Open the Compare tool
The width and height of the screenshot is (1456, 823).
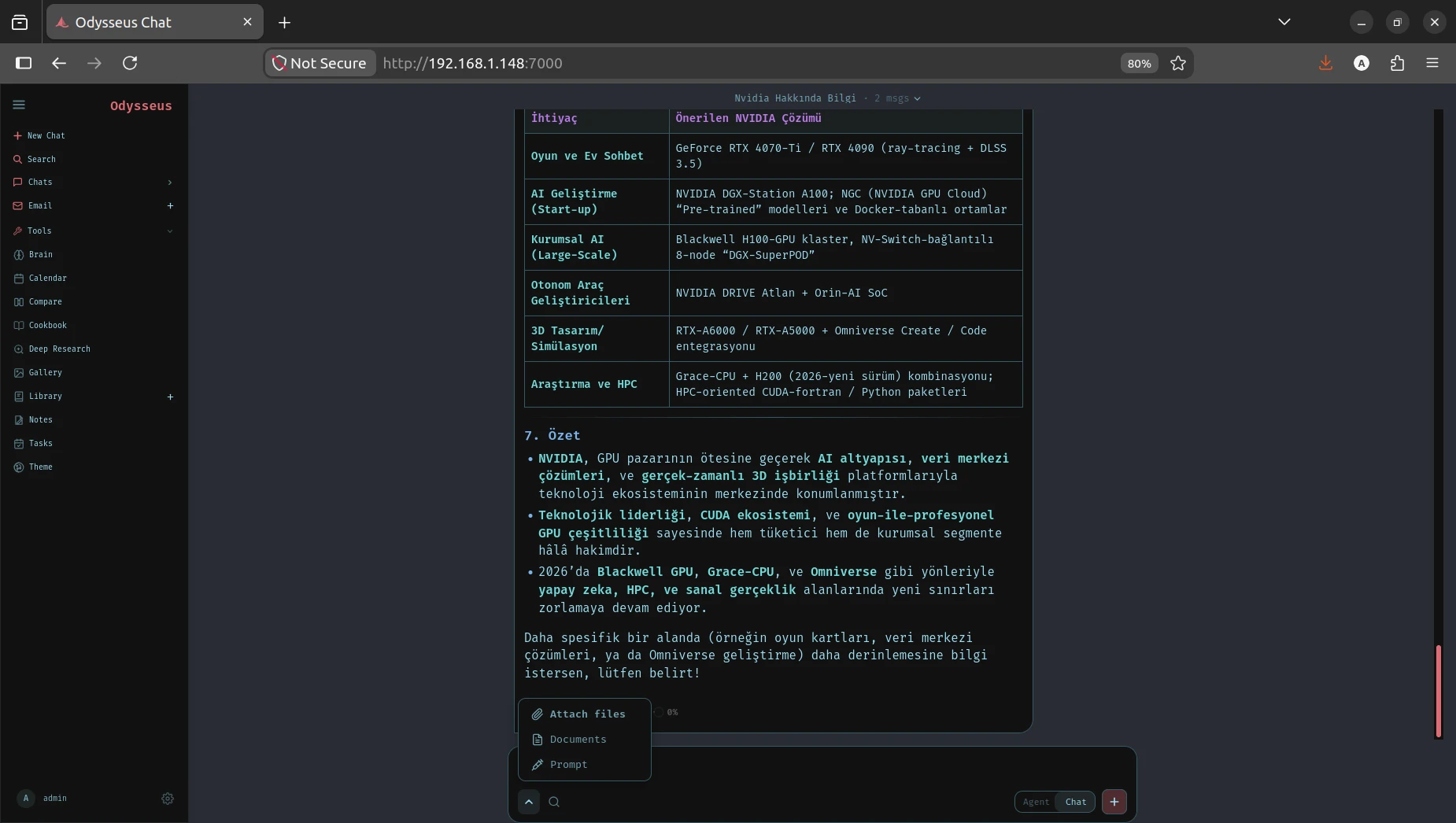[46, 301]
